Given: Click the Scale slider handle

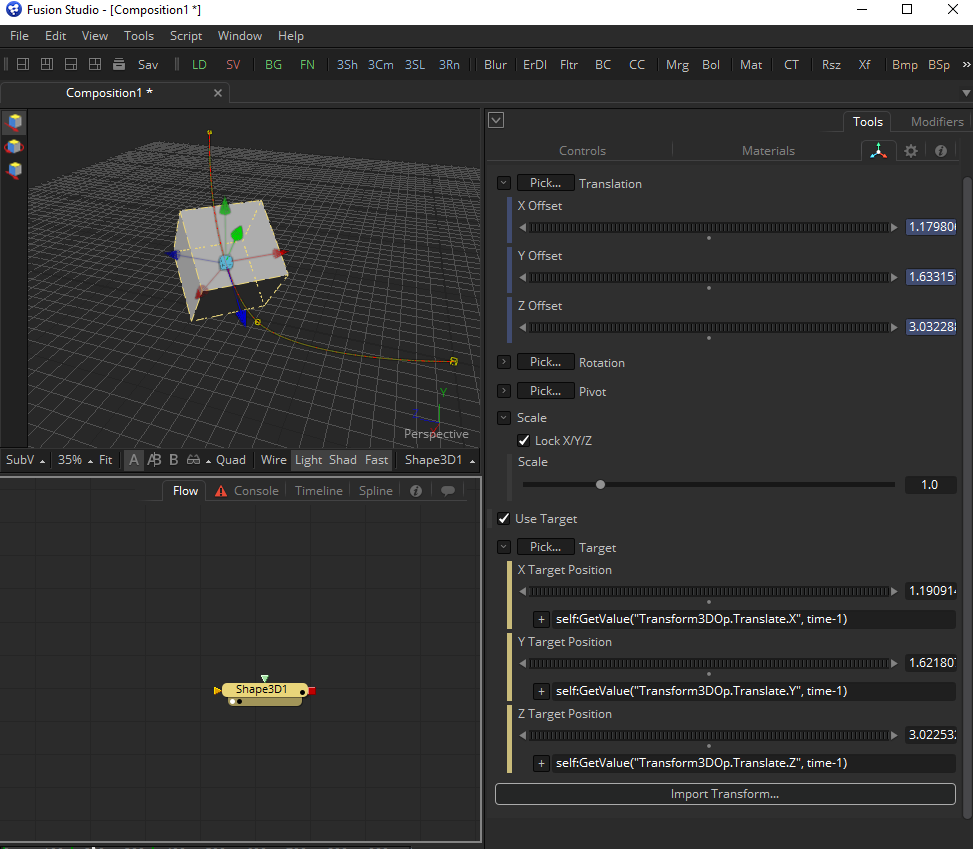Looking at the screenshot, I should point(600,485).
